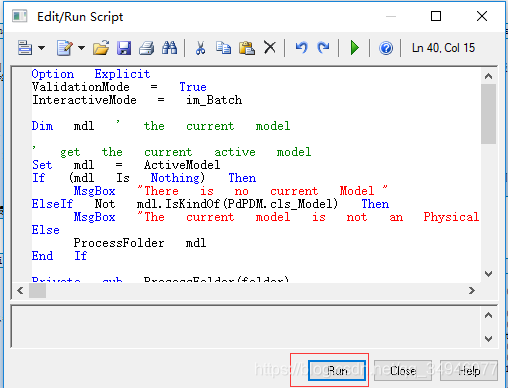Run script with green play icon
Viewport: 508px width, 388px height.
[x=355, y=48]
